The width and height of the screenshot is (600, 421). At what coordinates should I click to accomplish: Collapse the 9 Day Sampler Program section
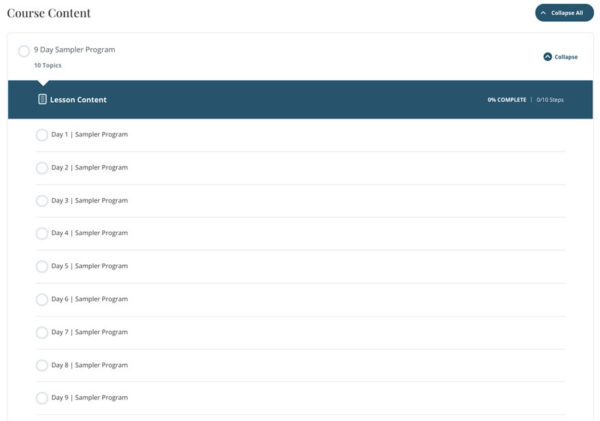(x=565, y=57)
